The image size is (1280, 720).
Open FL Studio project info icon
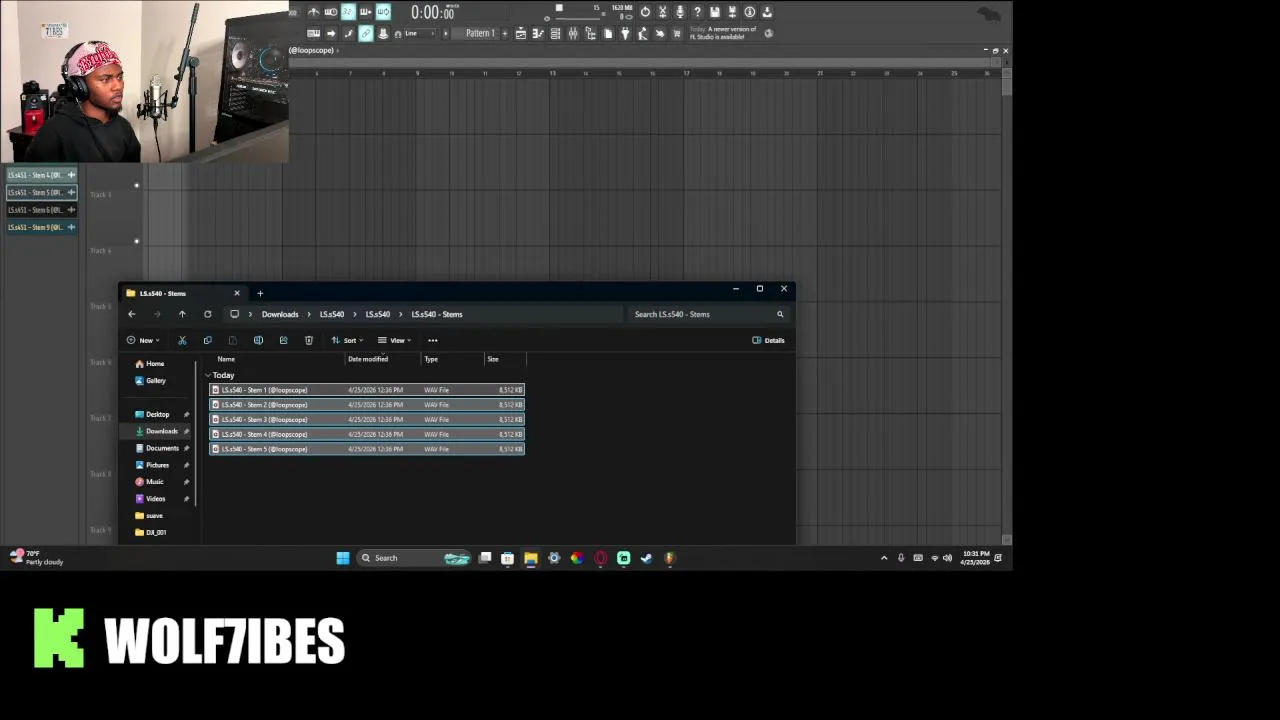coord(750,12)
